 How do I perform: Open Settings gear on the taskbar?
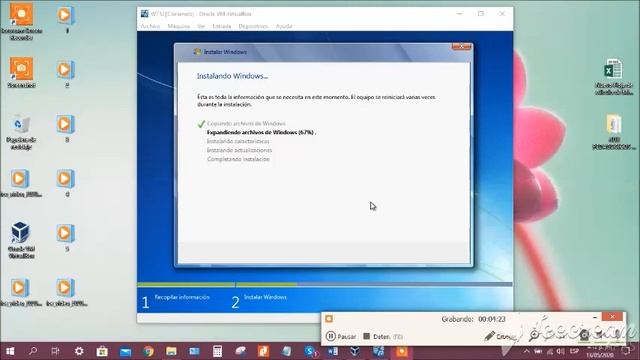click(x=79, y=351)
